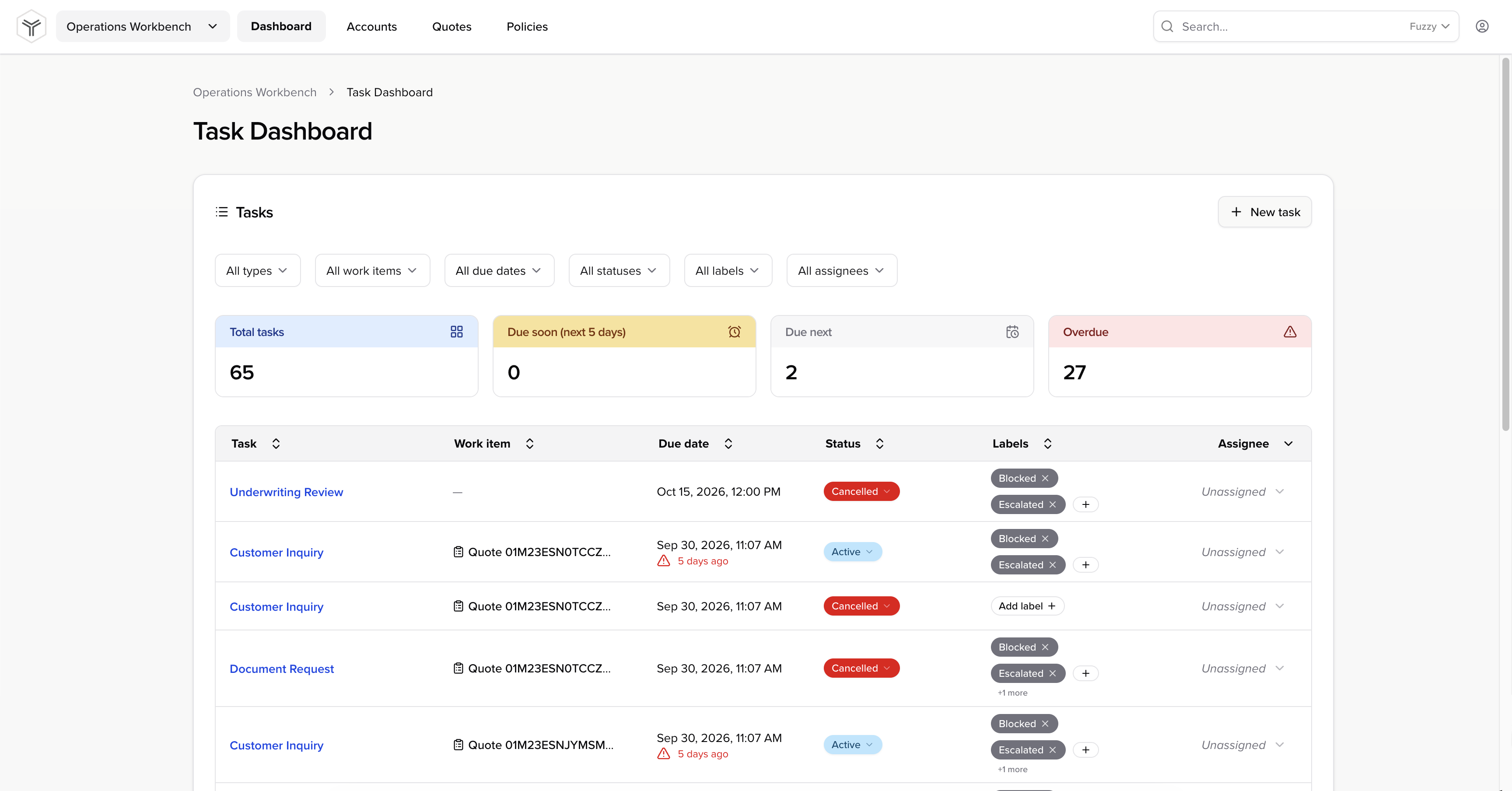
Task: Sort by Due date column arrows
Action: [728, 444]
